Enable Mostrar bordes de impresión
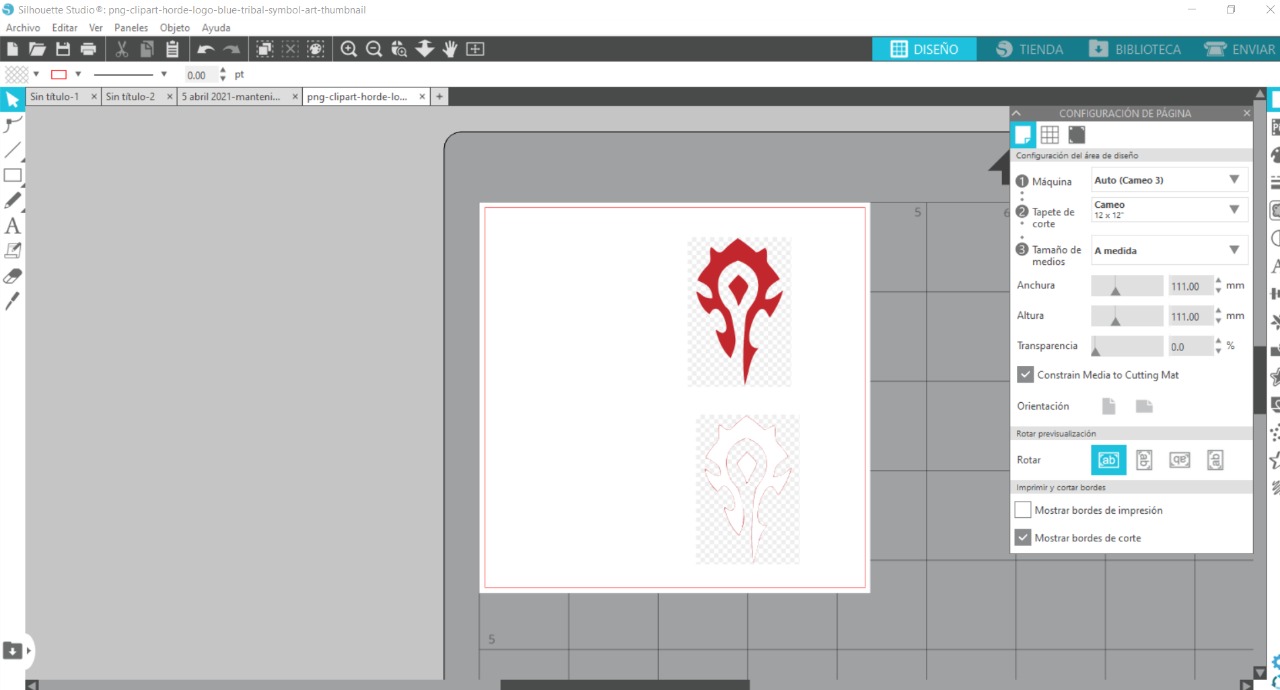This screenshot has height=690, width=1280. click(x=1023, y=510)
